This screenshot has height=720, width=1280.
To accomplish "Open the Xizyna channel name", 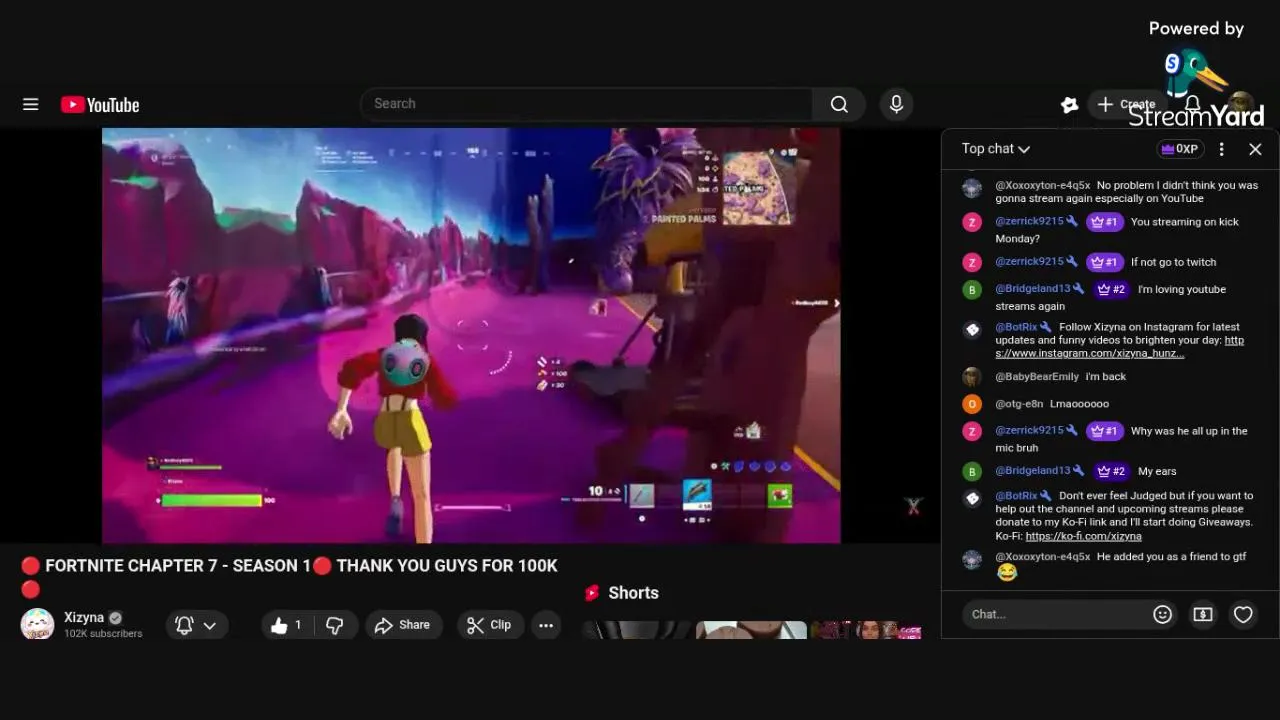I will pos(84,618).
